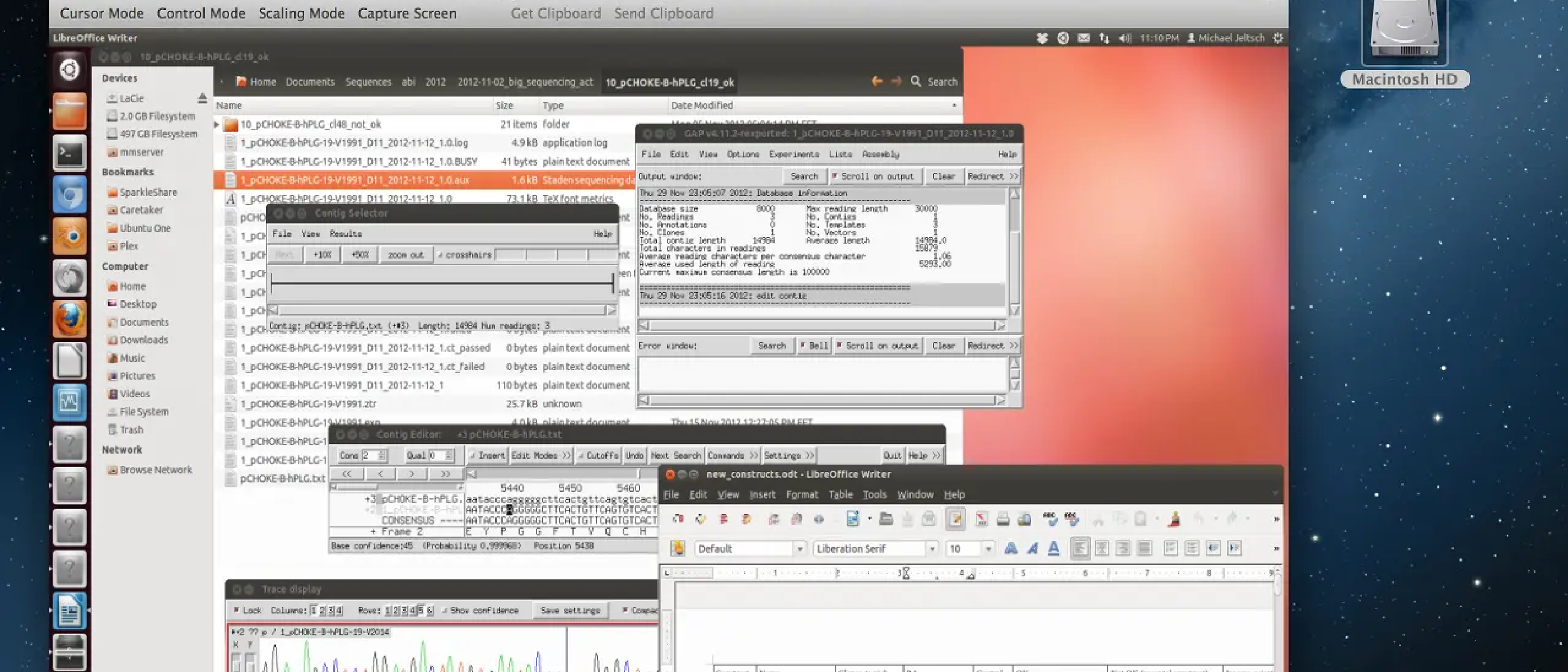Open font size 10 dropdown
Screen dimensions: 1568x672
(988, 548)
